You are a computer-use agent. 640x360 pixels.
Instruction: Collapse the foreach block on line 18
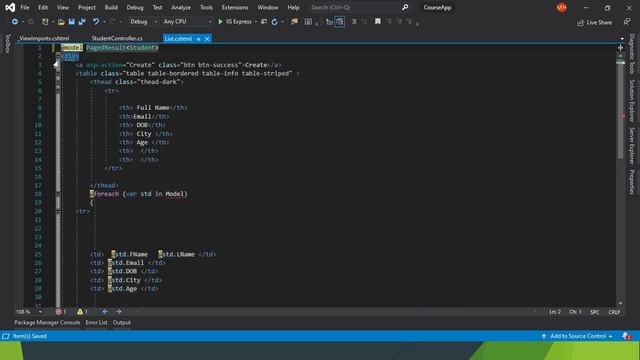coord(58,194)
